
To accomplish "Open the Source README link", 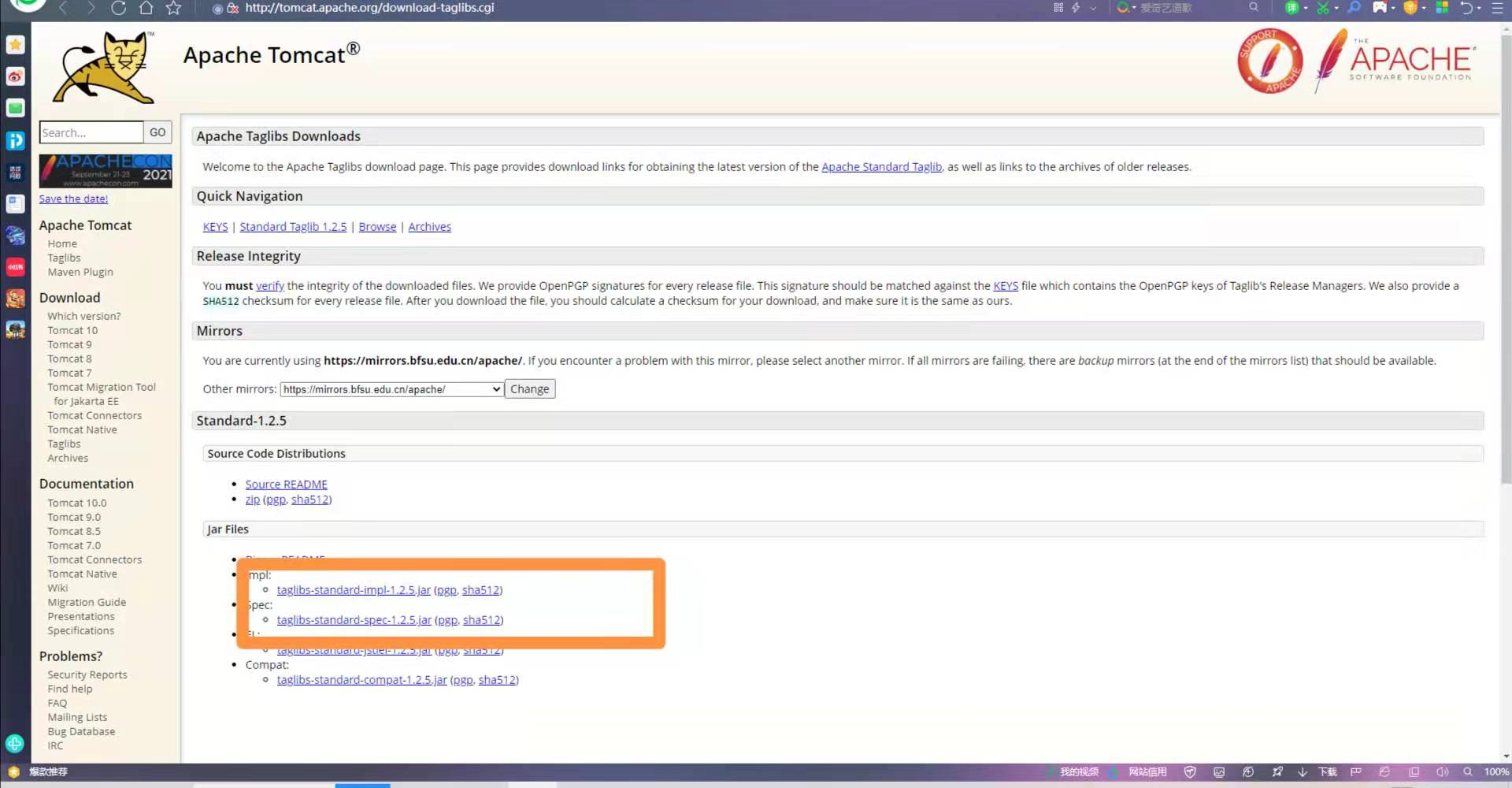I will pyautogui.click(x=286, y=485).
